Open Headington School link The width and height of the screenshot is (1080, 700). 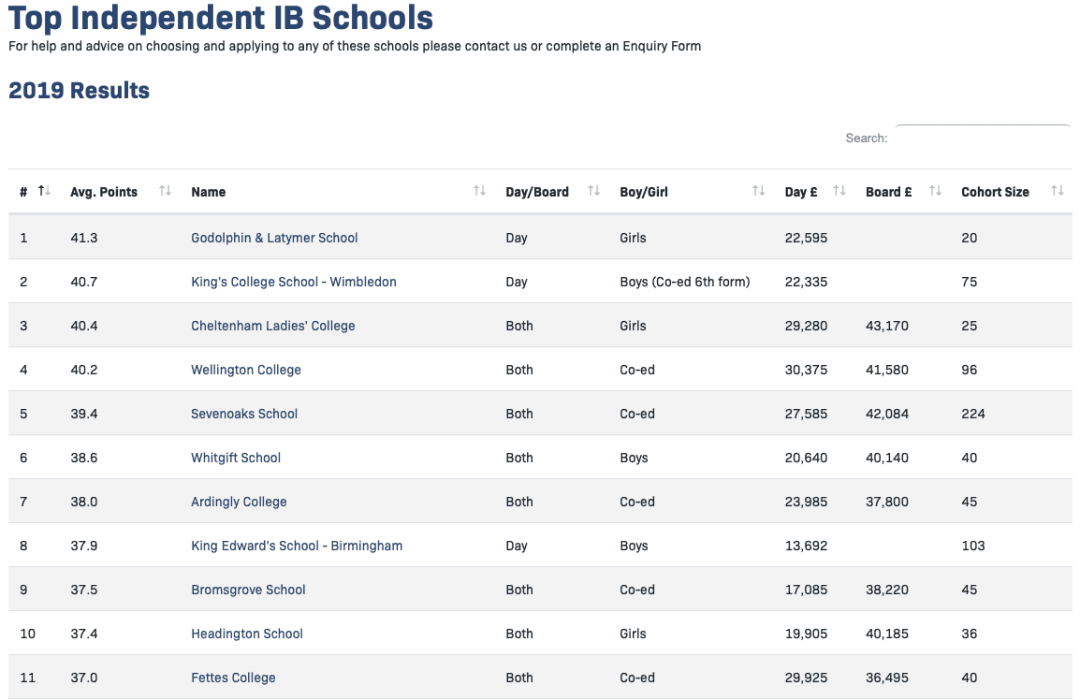[247, 634]
